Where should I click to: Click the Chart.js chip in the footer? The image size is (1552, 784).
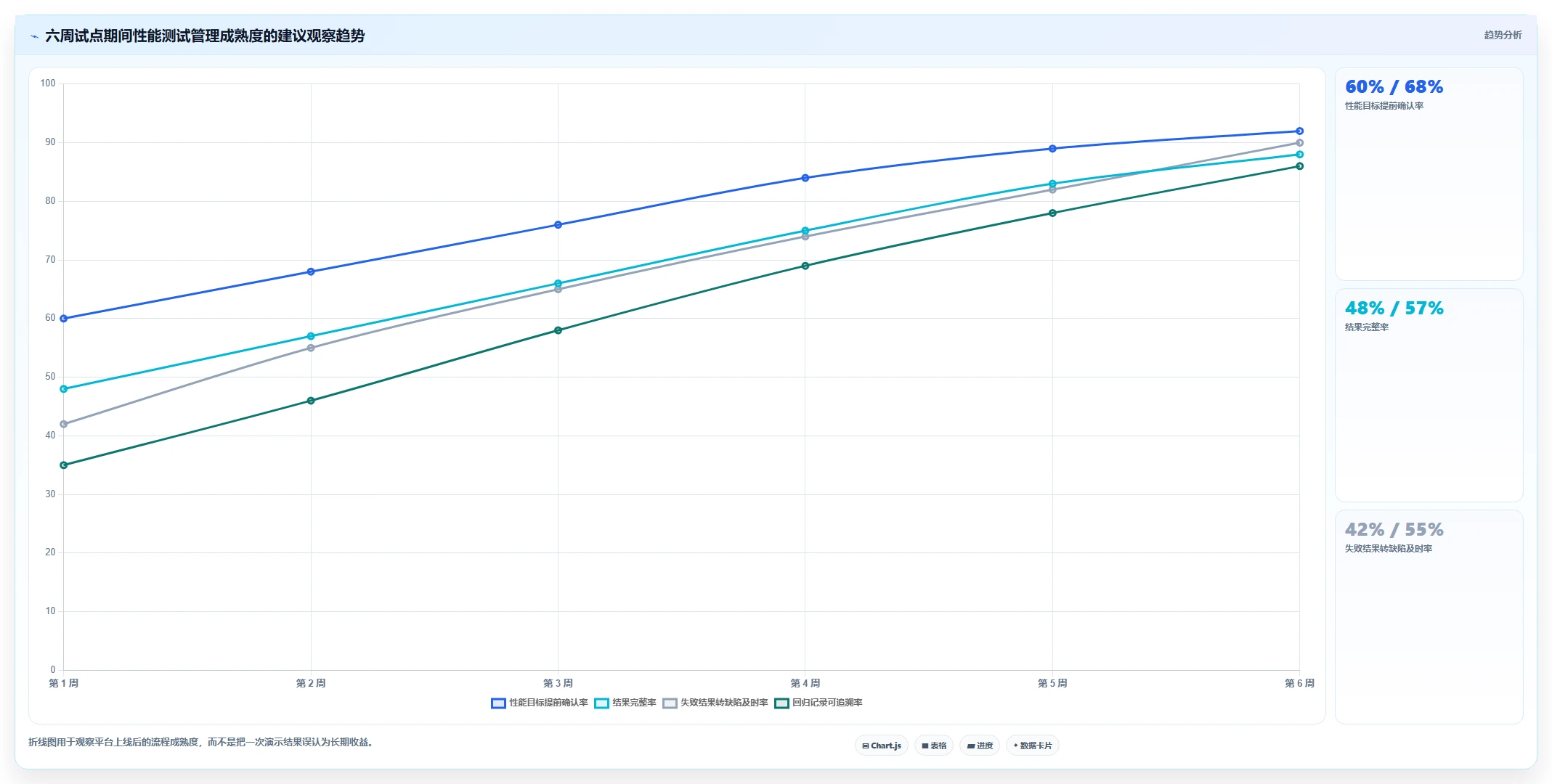coord(881,746)
